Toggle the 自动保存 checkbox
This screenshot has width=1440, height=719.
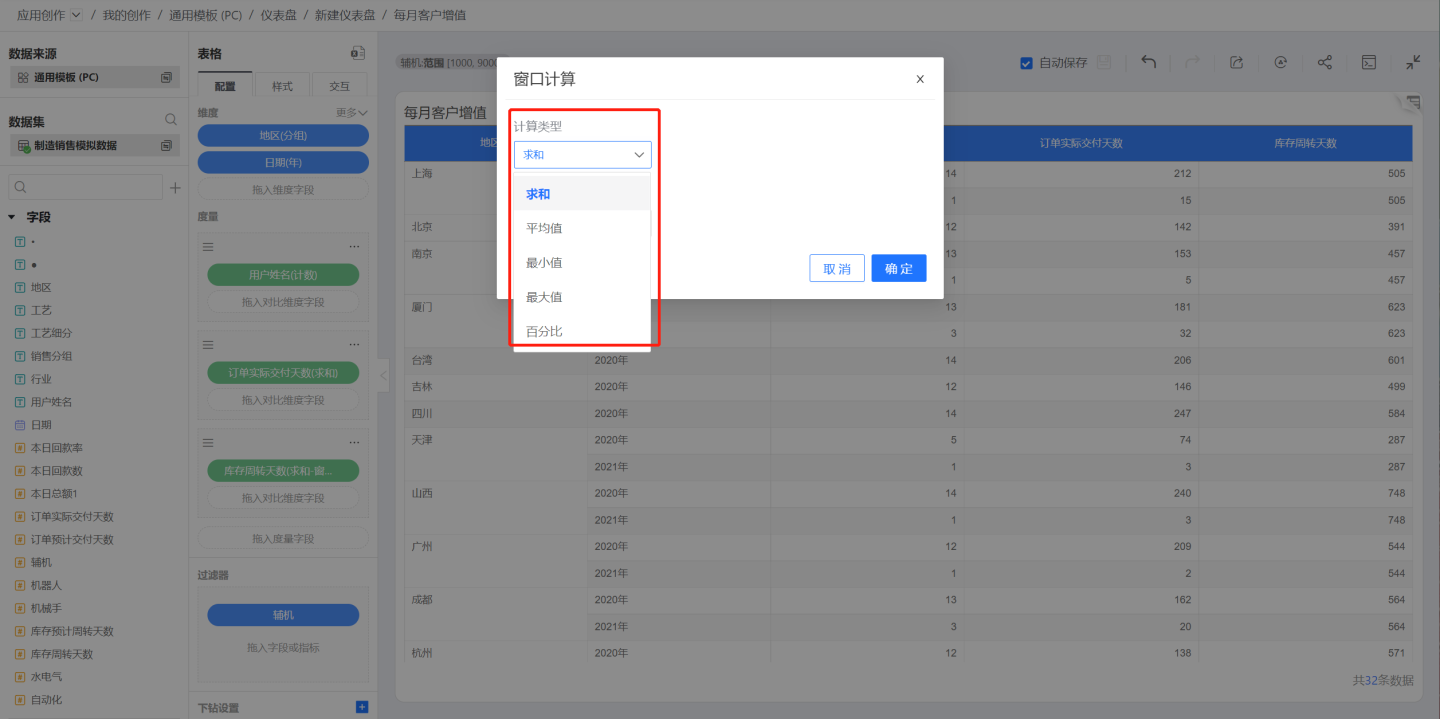click(x=1026, y=63)
